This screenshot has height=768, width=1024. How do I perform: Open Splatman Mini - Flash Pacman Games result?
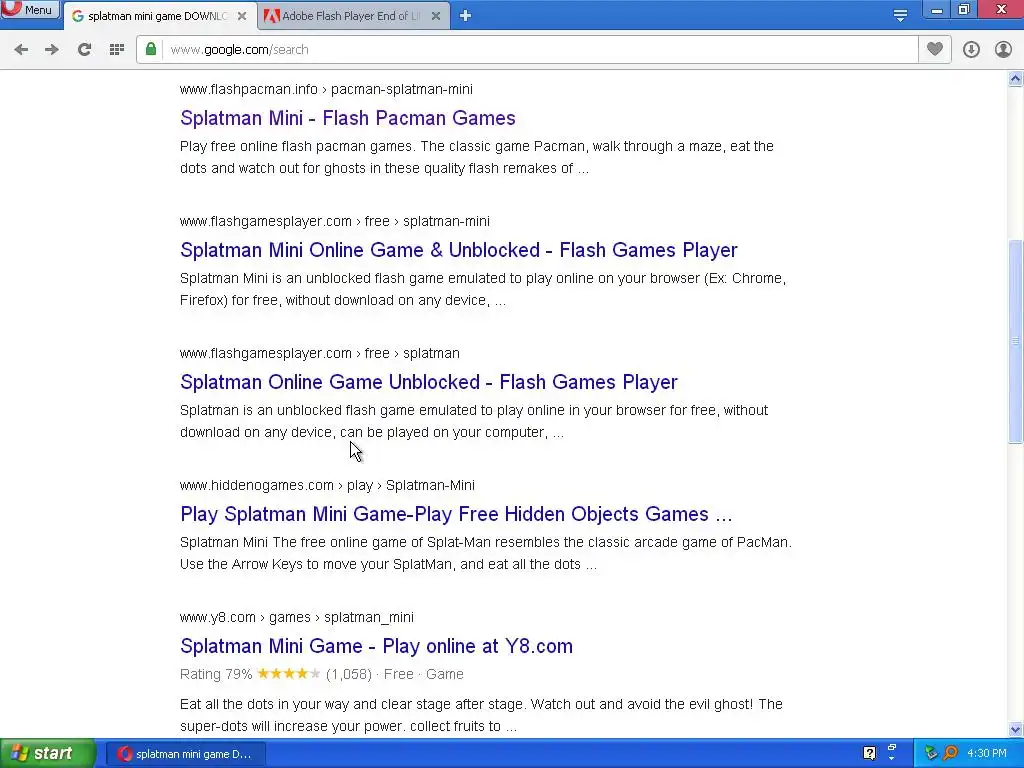347,118
